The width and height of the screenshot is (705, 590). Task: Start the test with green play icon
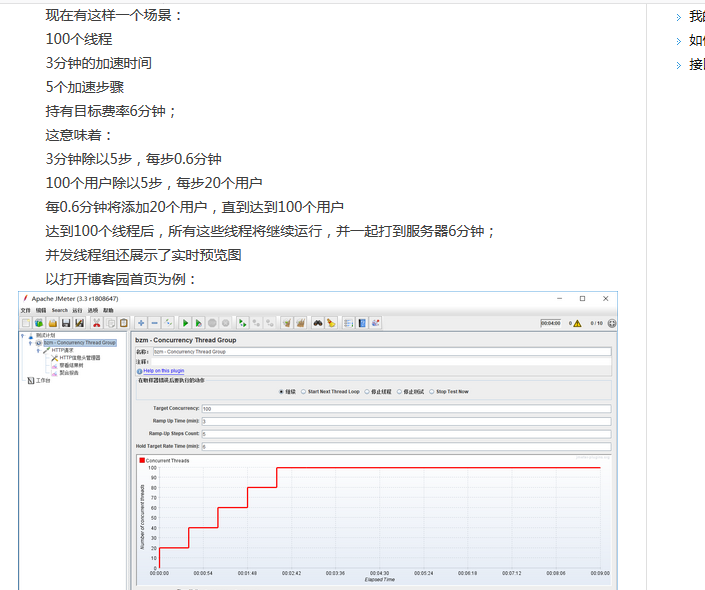tap(185, 323)
